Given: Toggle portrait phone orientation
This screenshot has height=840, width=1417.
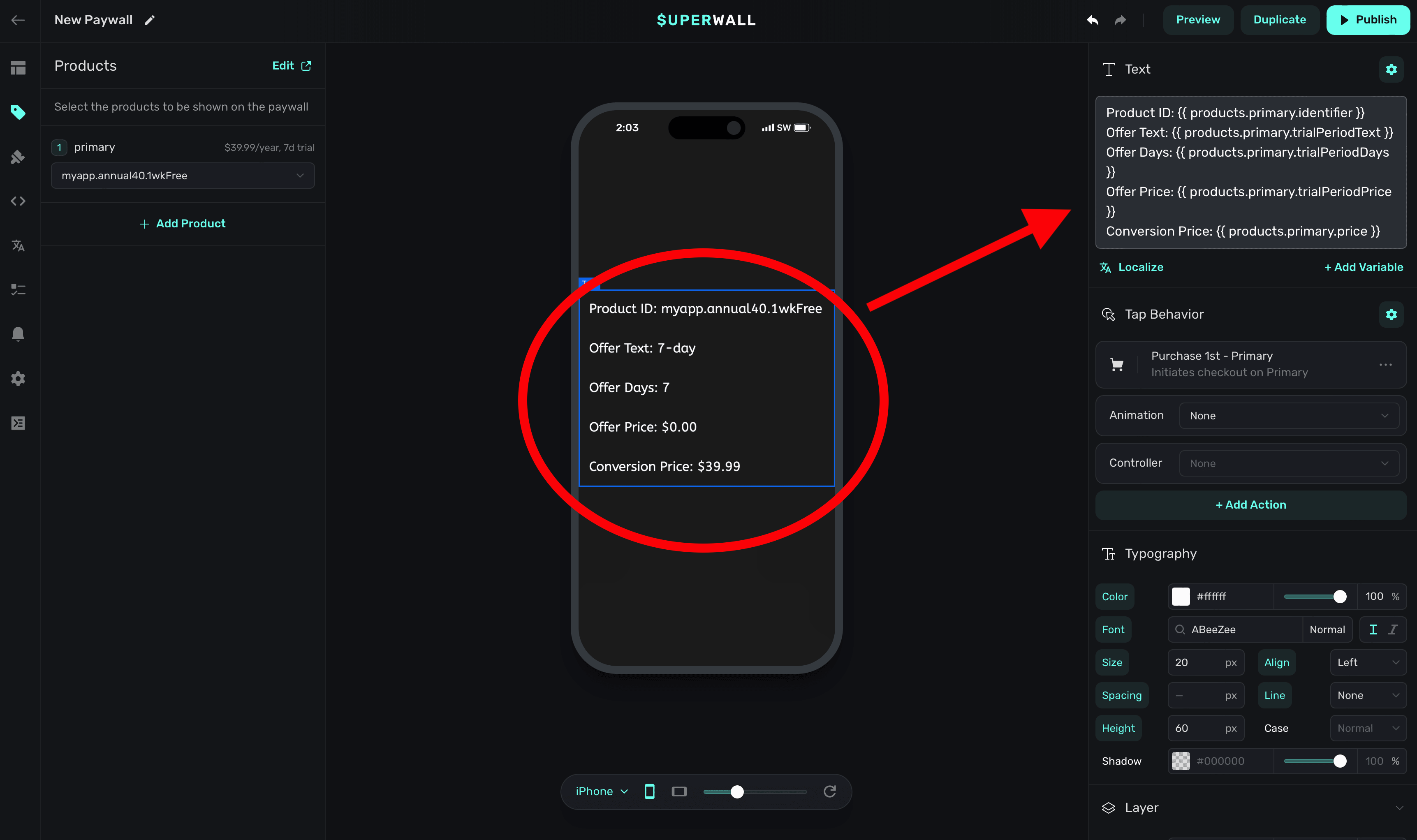Looking at the screenshot, I should pyautogui.click(x=649, y=791).
